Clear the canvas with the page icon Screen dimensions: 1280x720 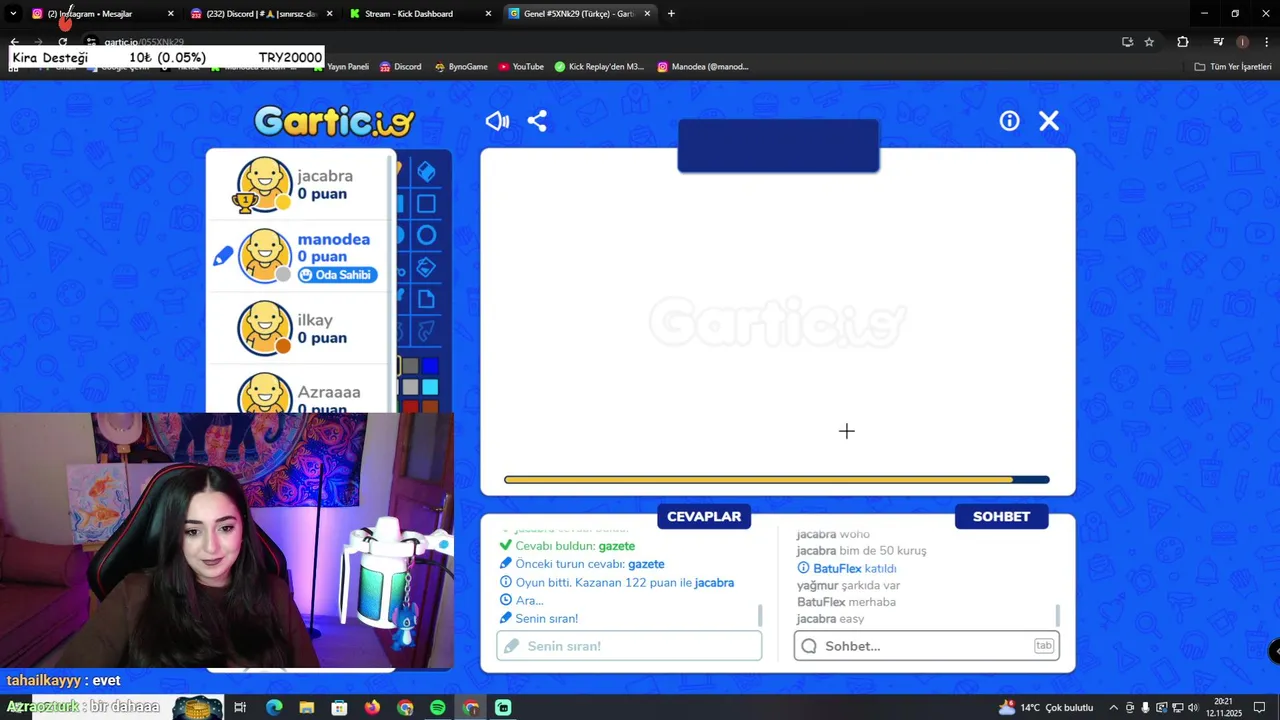[427, 299]
